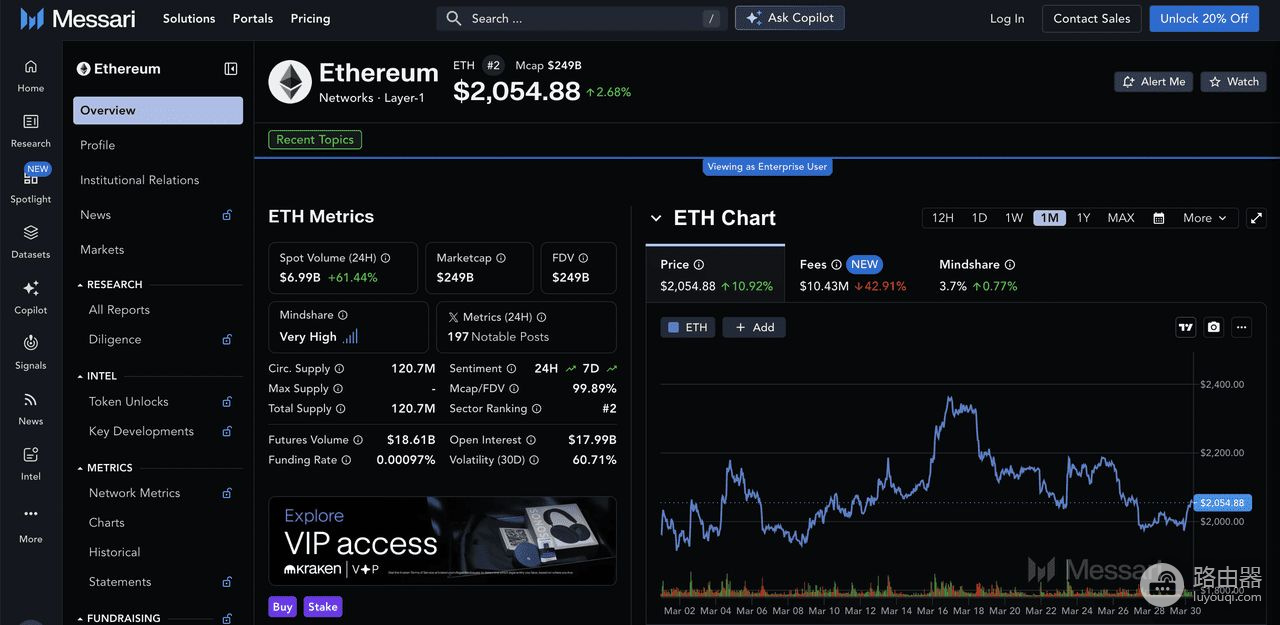The image size is (1280, 625).
Task: Open the Portals top menu
Action: [253, 18]
